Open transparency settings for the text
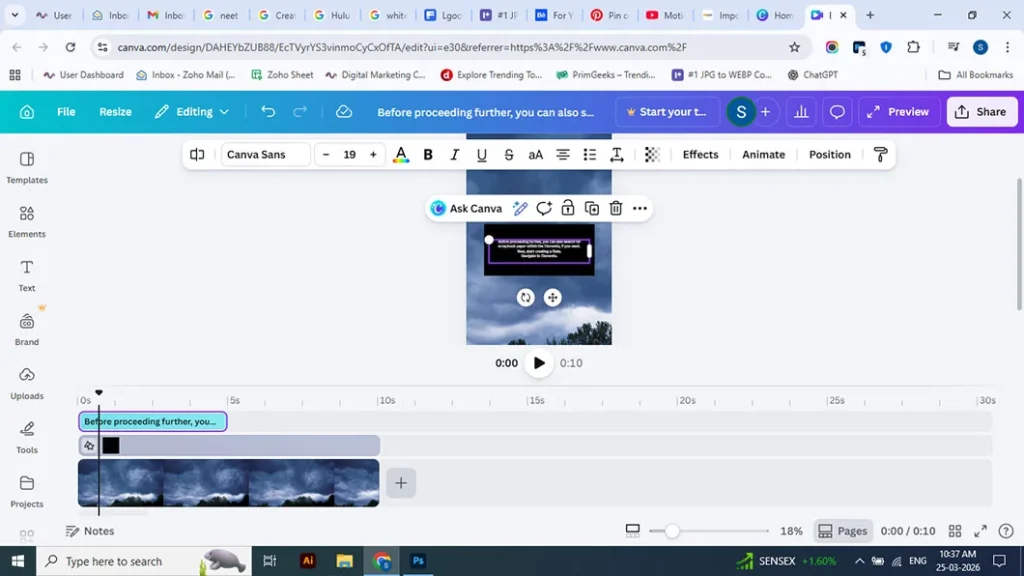This screenshot has height=576, width=1024. point(651,154)
